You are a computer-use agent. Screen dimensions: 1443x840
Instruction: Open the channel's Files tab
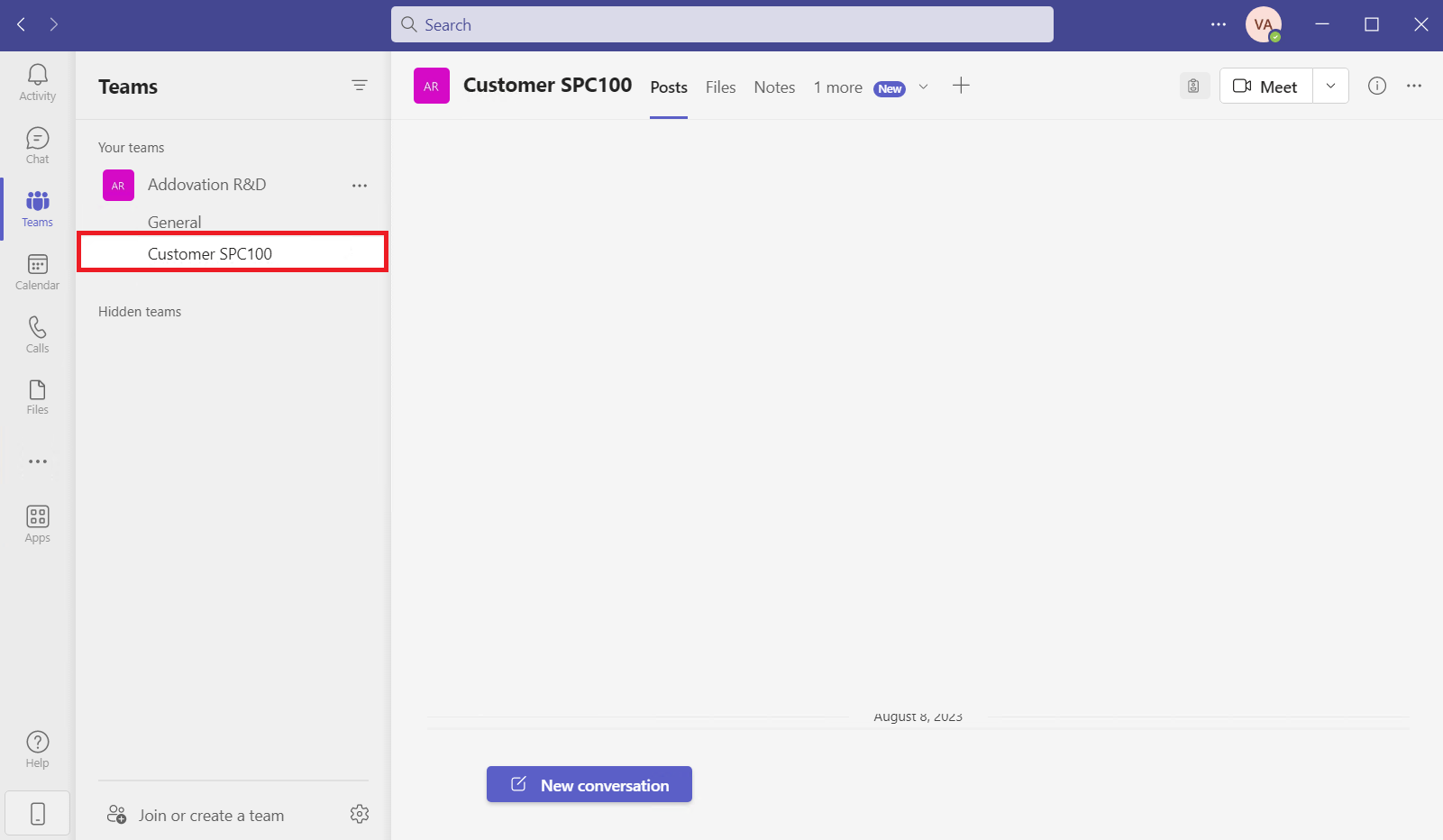(720, 87)
